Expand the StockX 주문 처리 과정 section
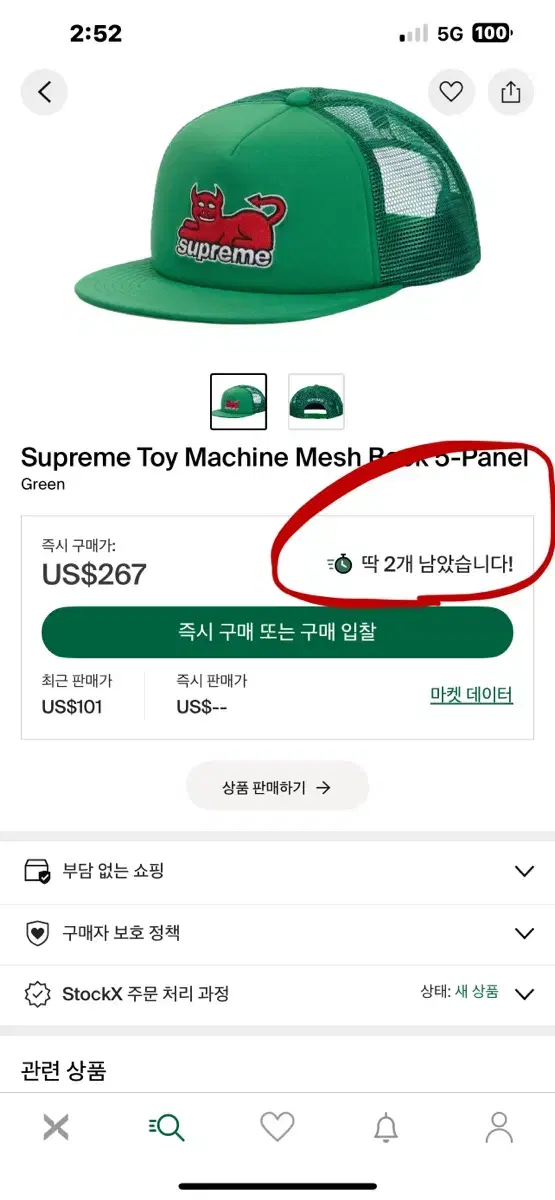Viewport: 555px width, 1200px height. (277, 994)
